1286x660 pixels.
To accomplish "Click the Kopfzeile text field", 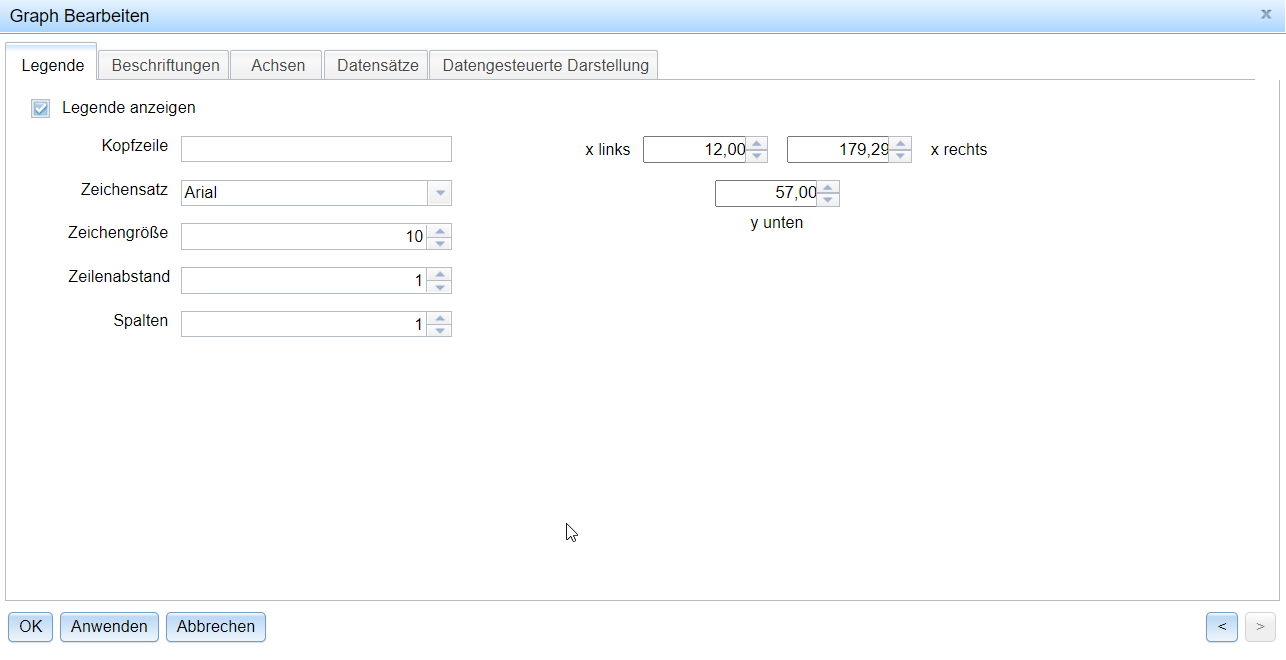I will point(316,149).
